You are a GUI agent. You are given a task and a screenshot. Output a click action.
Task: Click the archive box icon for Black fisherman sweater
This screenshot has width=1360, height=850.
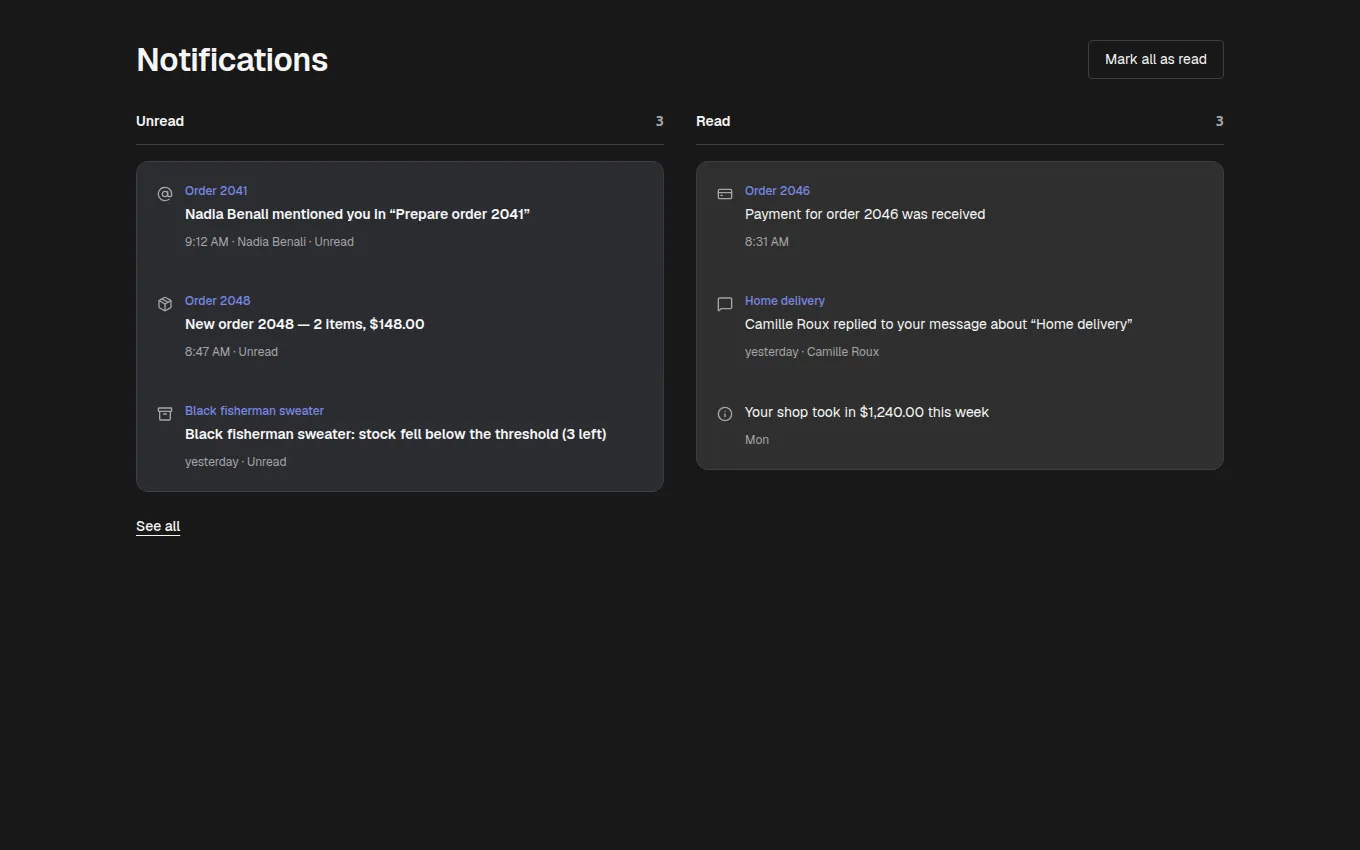pyautogui.click(x=165, y=414)
